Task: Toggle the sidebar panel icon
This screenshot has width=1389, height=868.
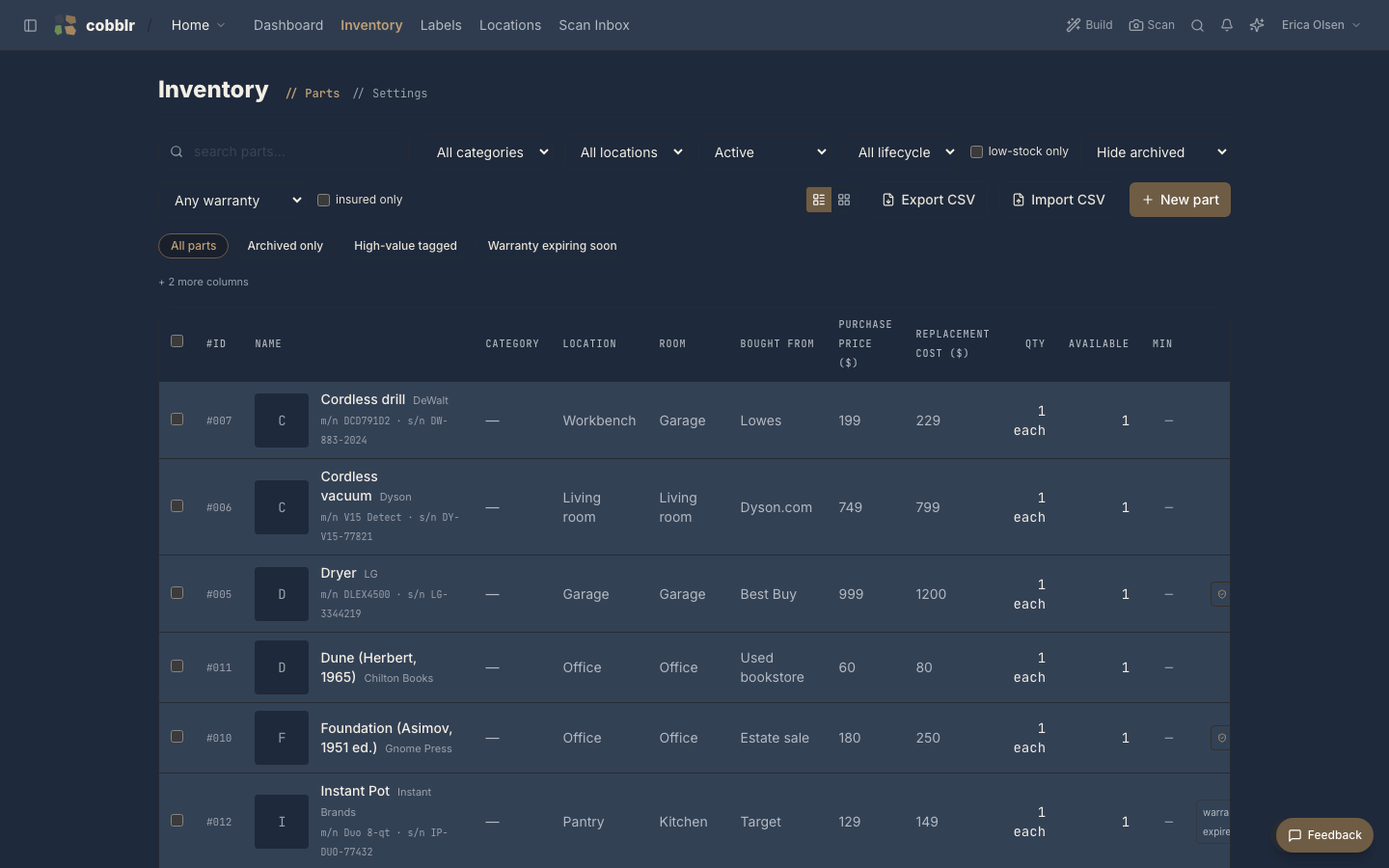Action: [30, 25]
